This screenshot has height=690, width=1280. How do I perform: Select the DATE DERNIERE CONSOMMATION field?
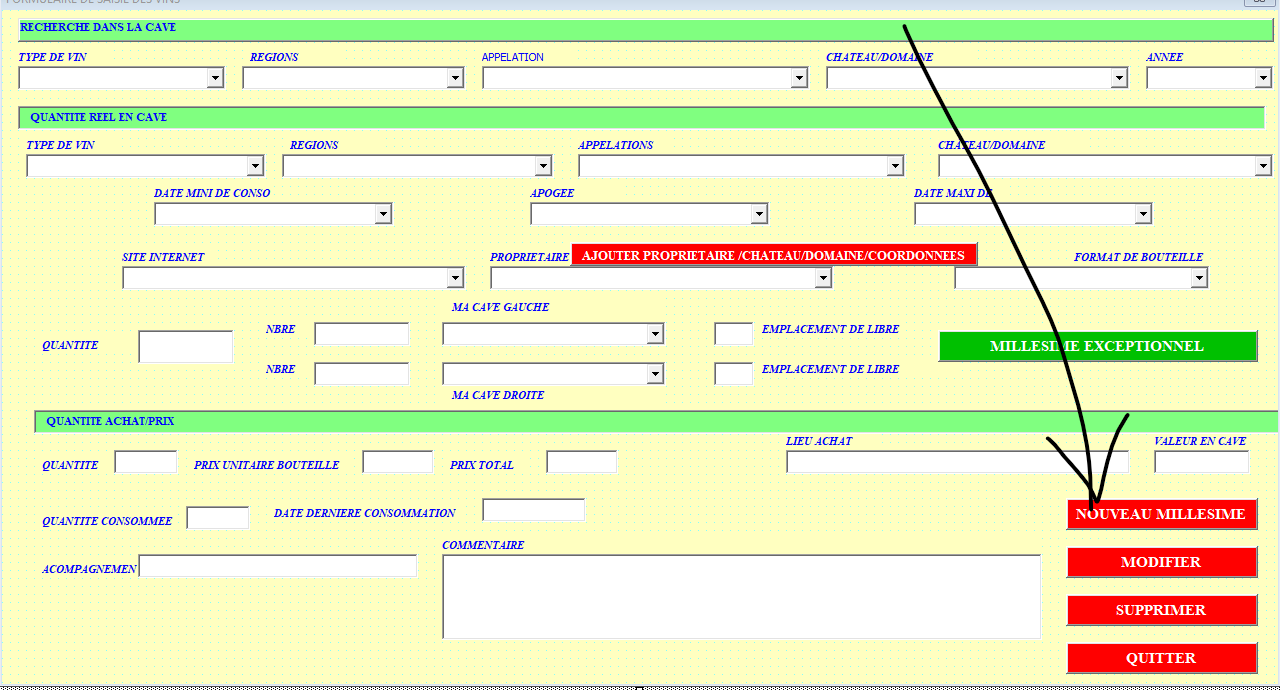click(x=533, y=510)
